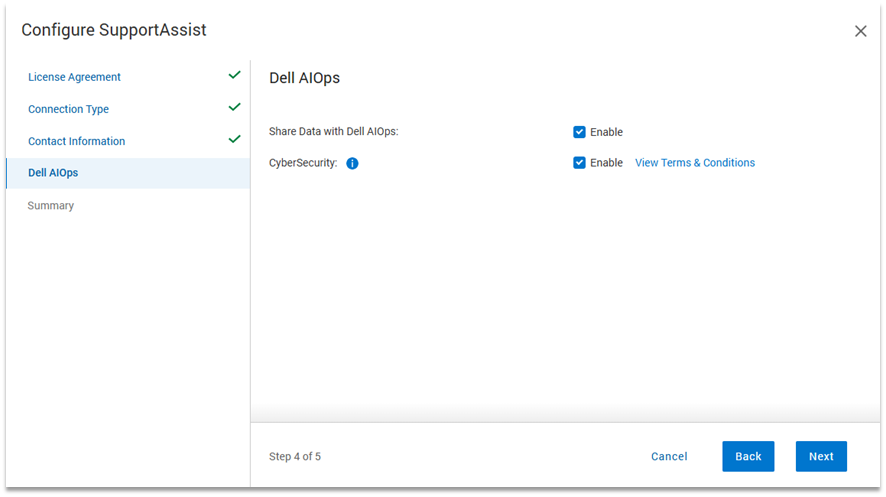Image resolution: width=886 pixels, height=497 pixels.
Task: Open View Terms & Conditions link
Action: coord(694,163)
